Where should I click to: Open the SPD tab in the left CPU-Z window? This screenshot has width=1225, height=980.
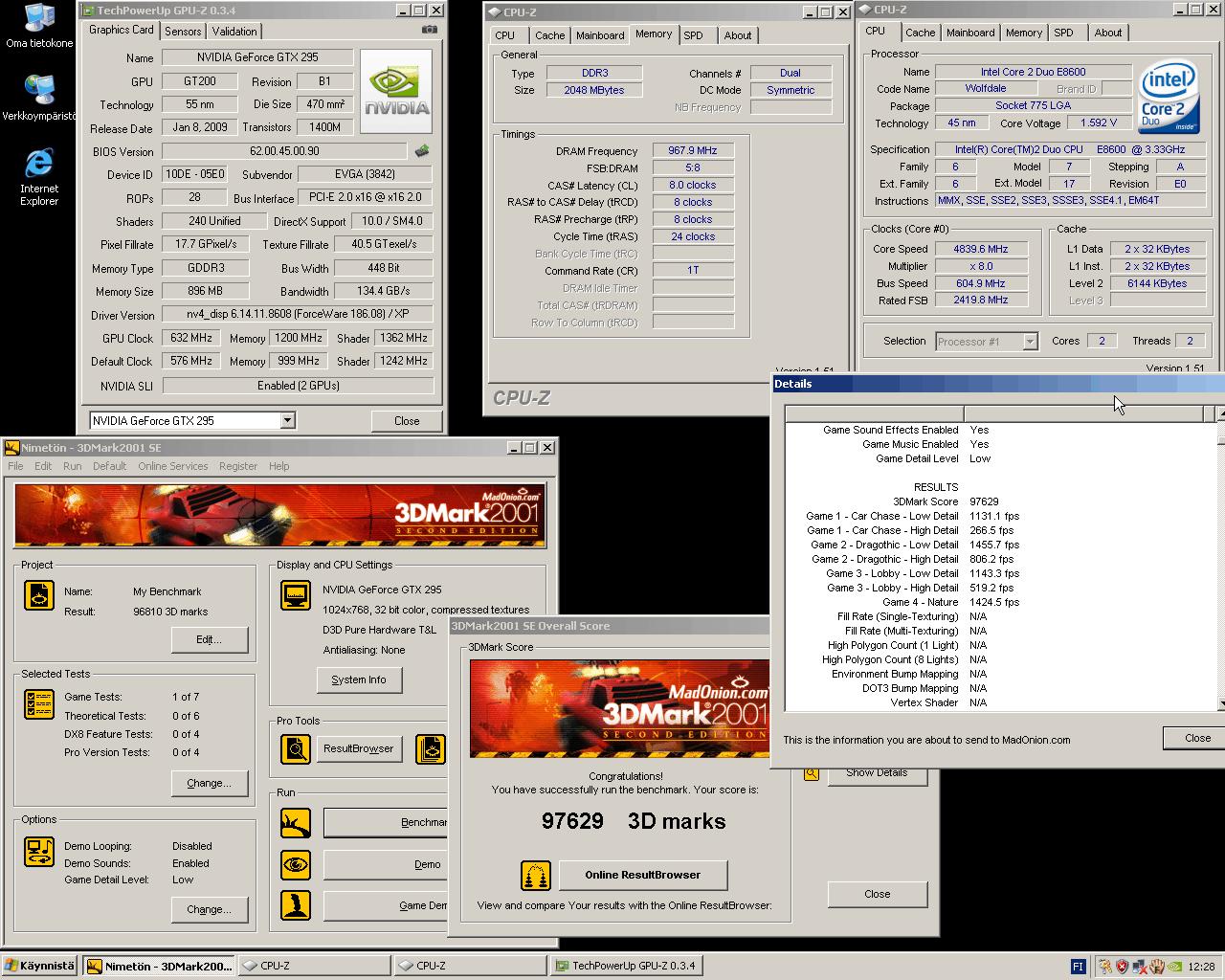[693, 35]
